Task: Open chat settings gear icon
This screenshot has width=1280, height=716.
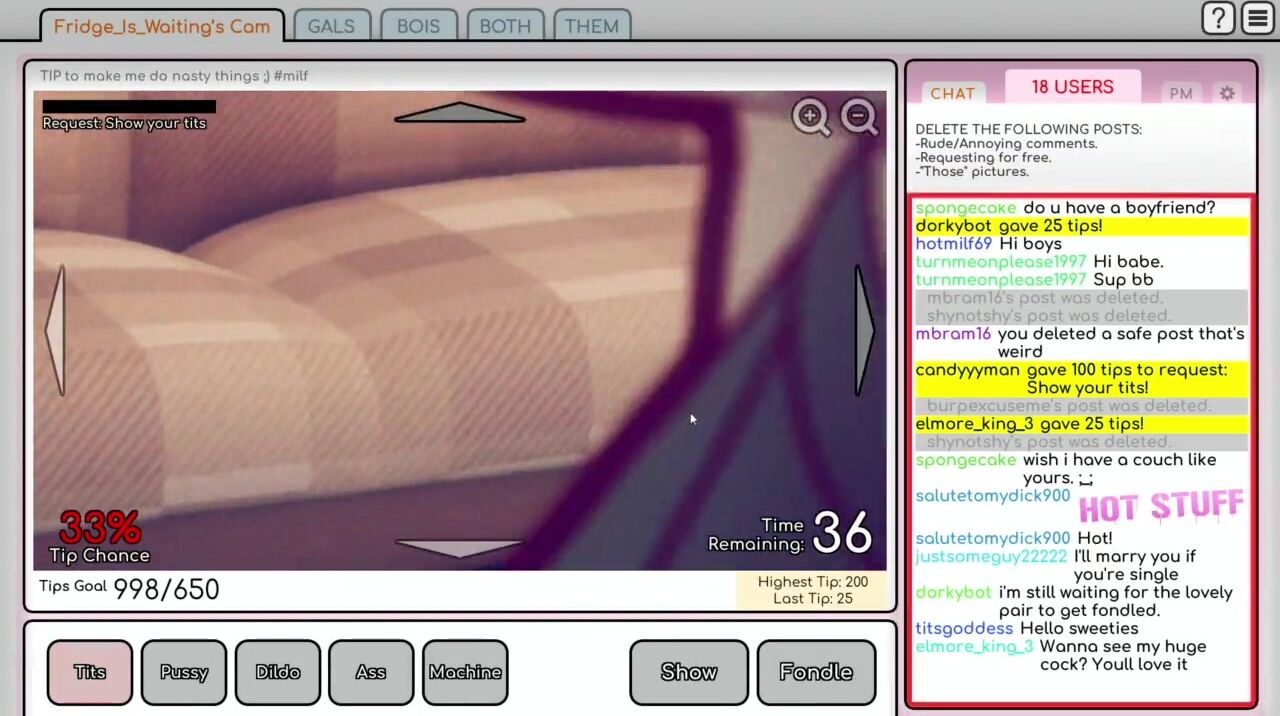Action: [1227, 93]
